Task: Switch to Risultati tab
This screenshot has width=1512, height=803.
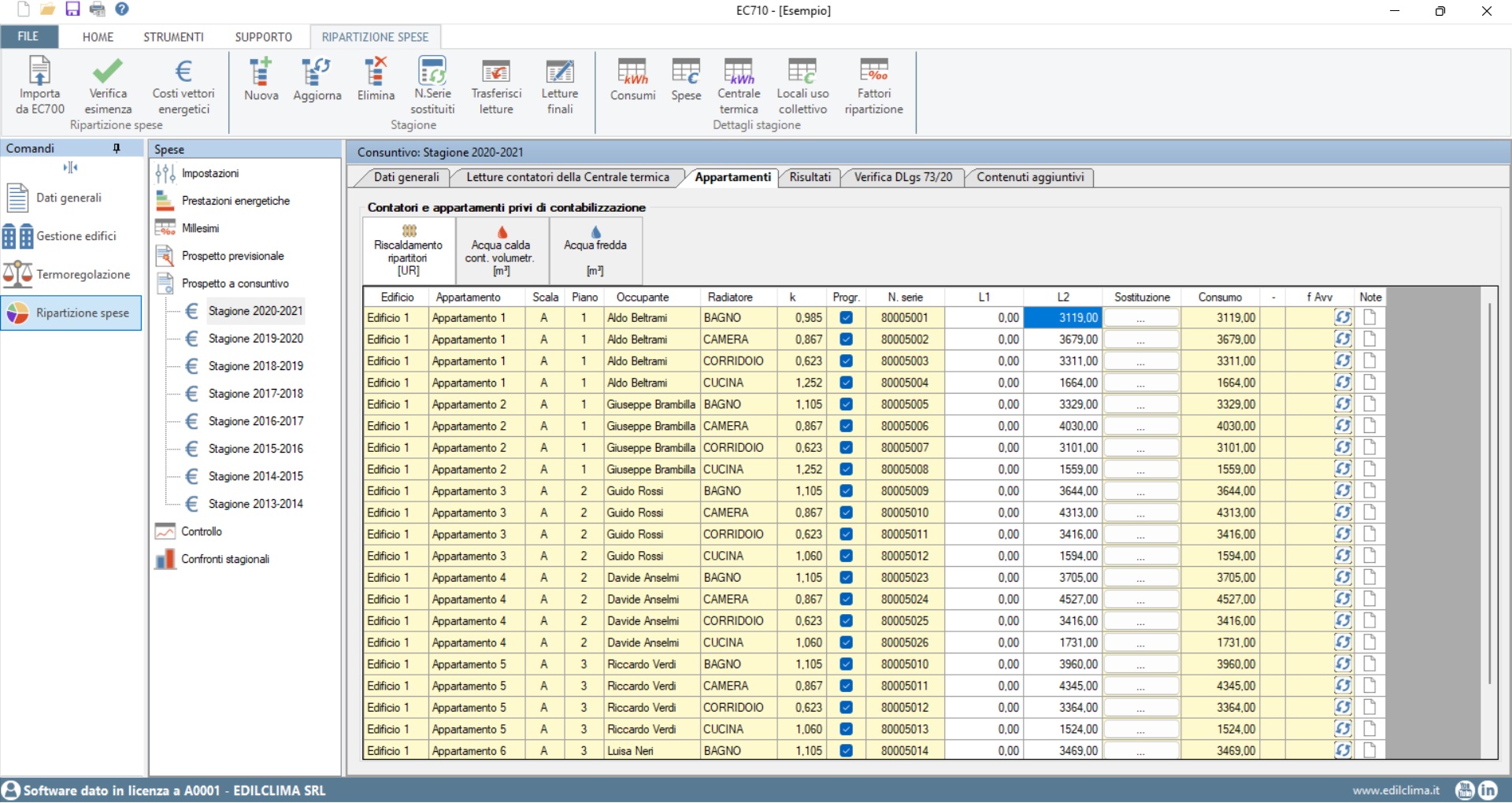Action: click(810, 177)
